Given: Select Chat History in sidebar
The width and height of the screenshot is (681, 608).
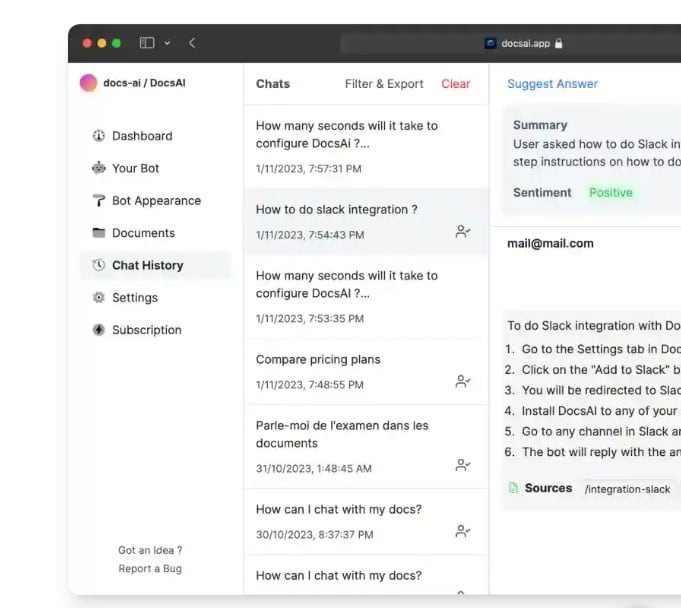Looking at the screenshot, I should [155, 265].
